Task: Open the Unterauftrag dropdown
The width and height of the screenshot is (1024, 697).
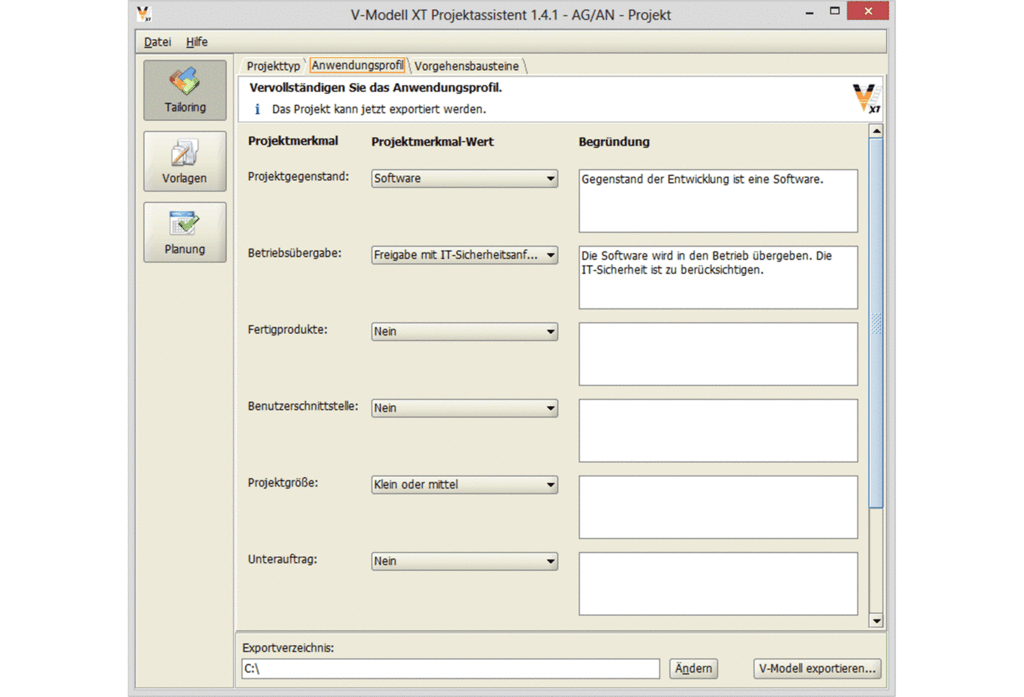Action: (464, 561)
